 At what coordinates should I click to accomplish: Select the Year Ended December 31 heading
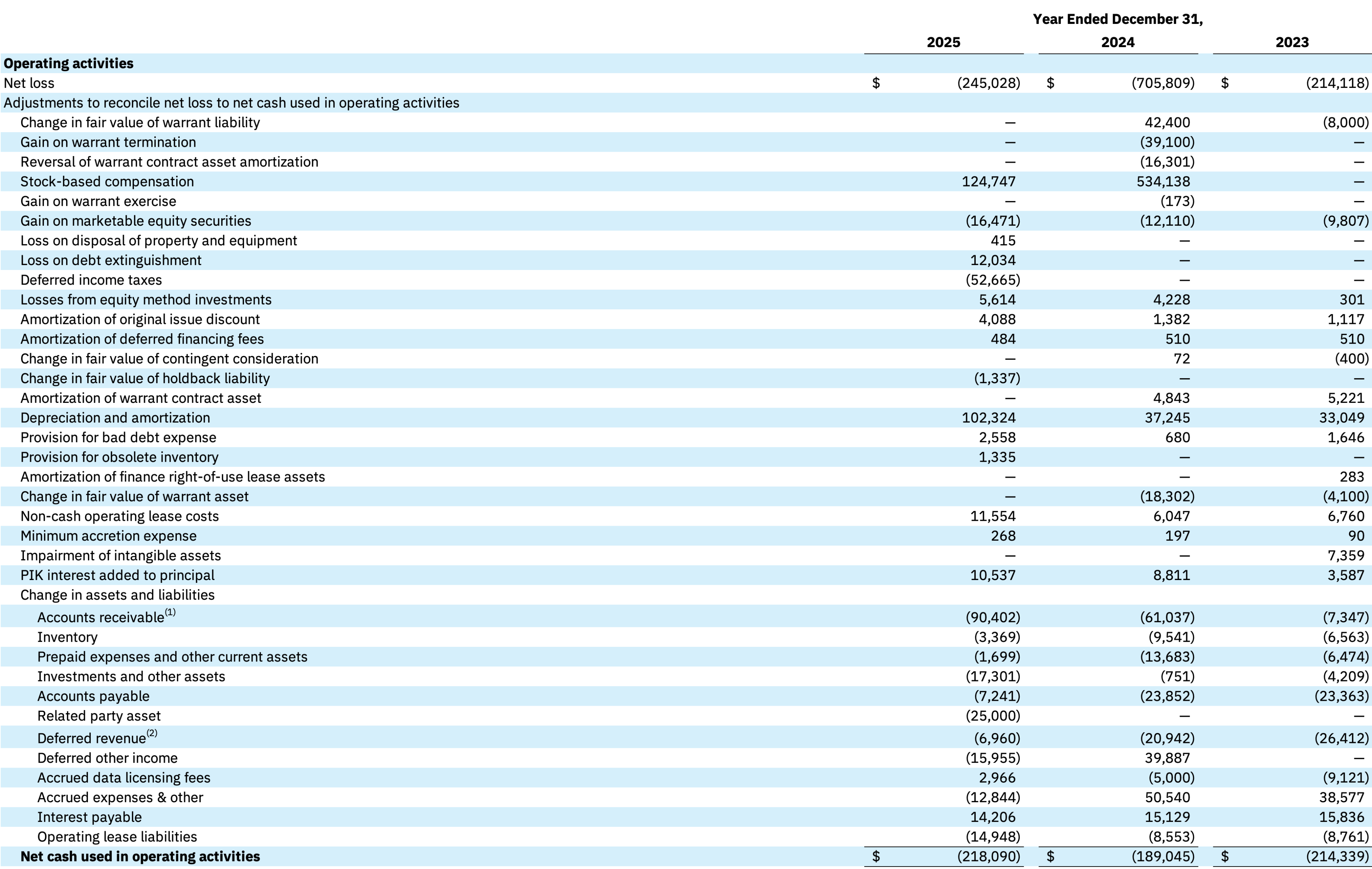pos(1117,19)
